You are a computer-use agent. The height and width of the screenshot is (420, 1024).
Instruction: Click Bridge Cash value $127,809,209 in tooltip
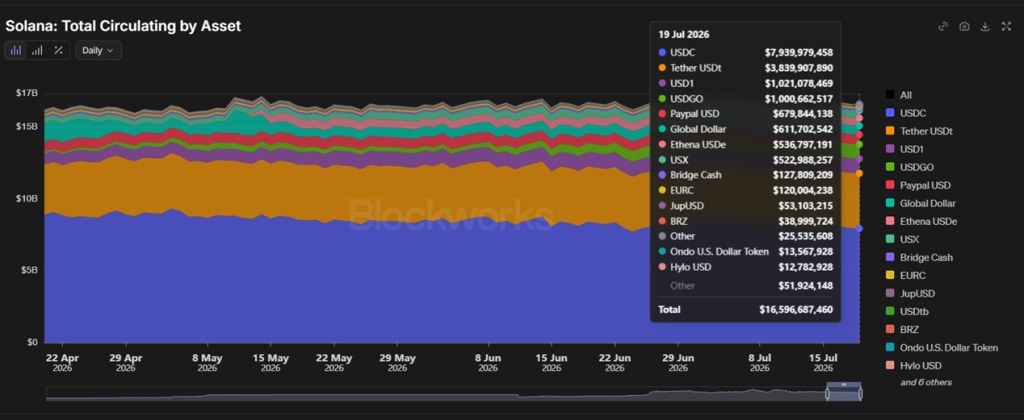pyautogui.click(x=803, y=175)
